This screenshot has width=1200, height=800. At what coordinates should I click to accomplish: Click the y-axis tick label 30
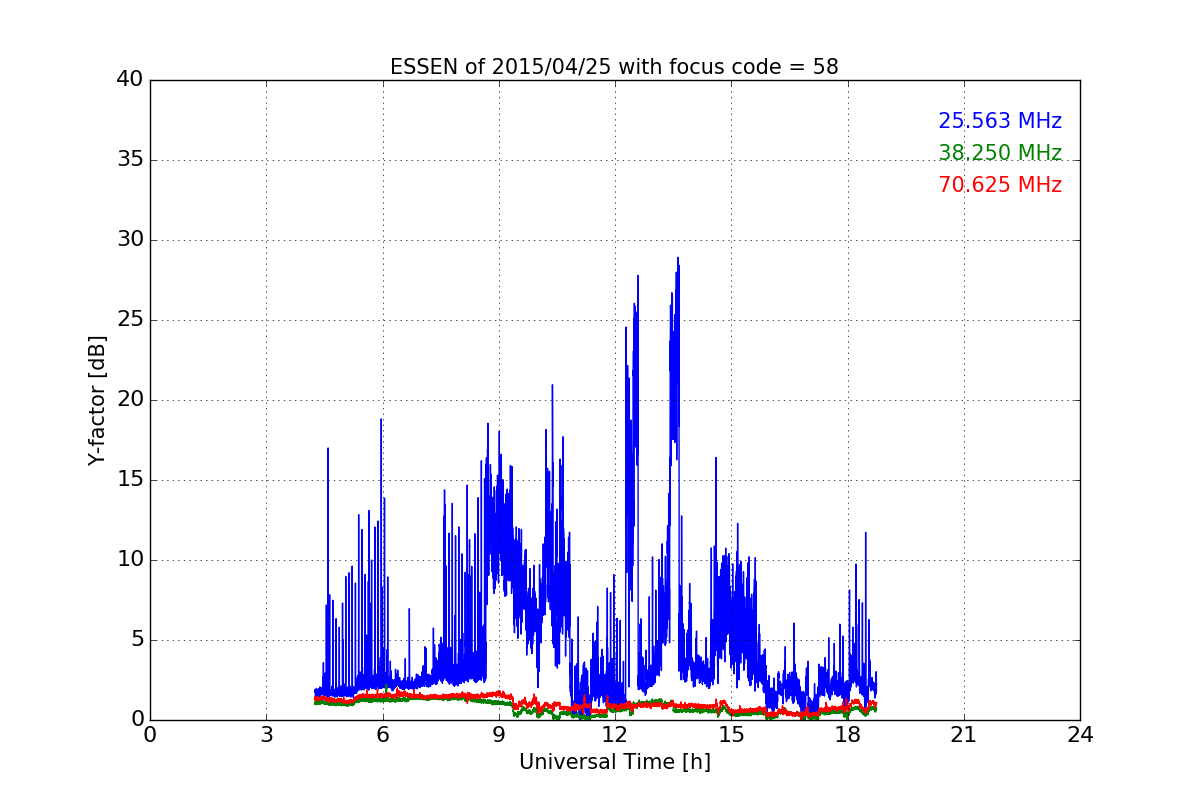(130, 240)
